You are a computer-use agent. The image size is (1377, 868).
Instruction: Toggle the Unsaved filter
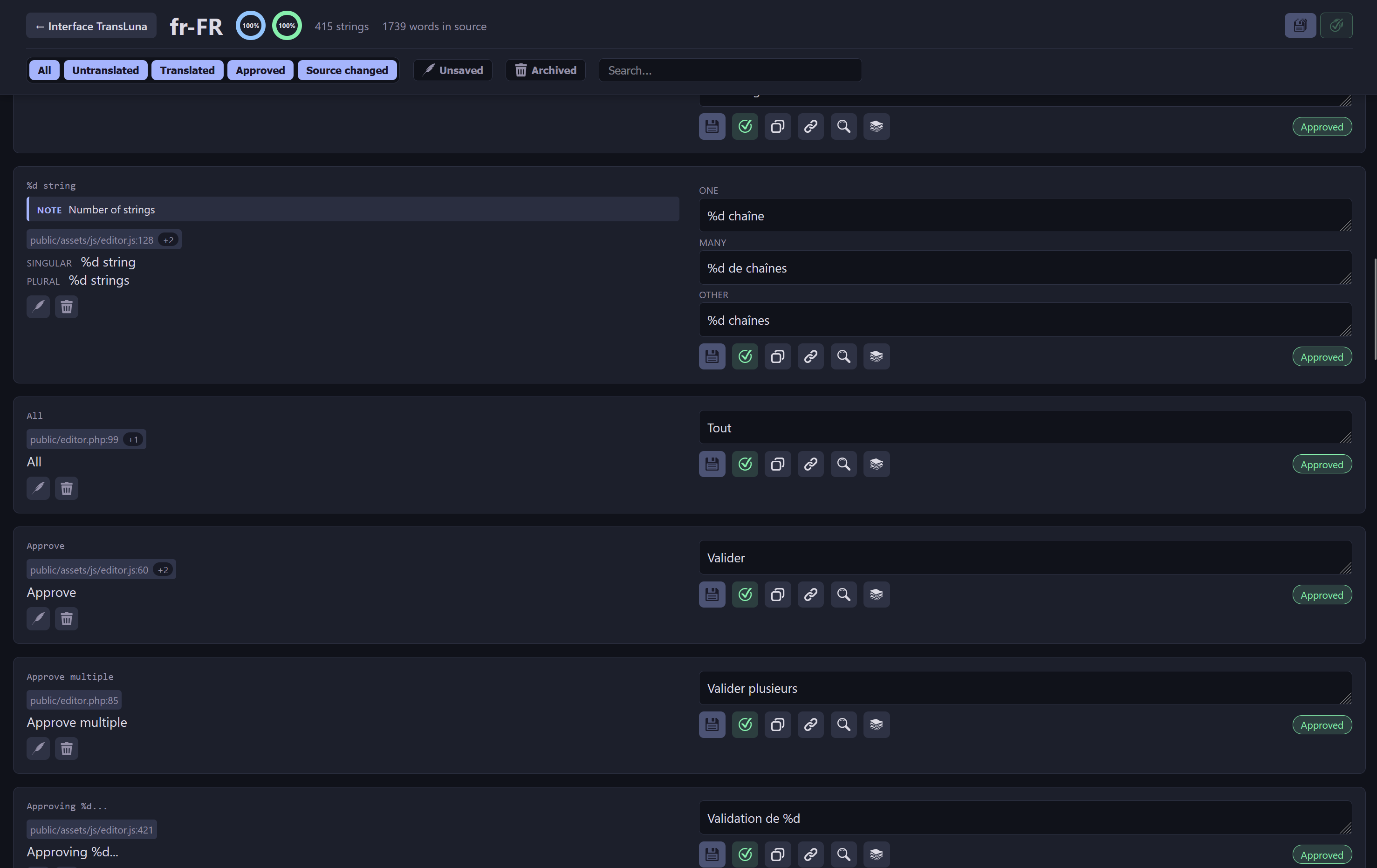[452, 70]
